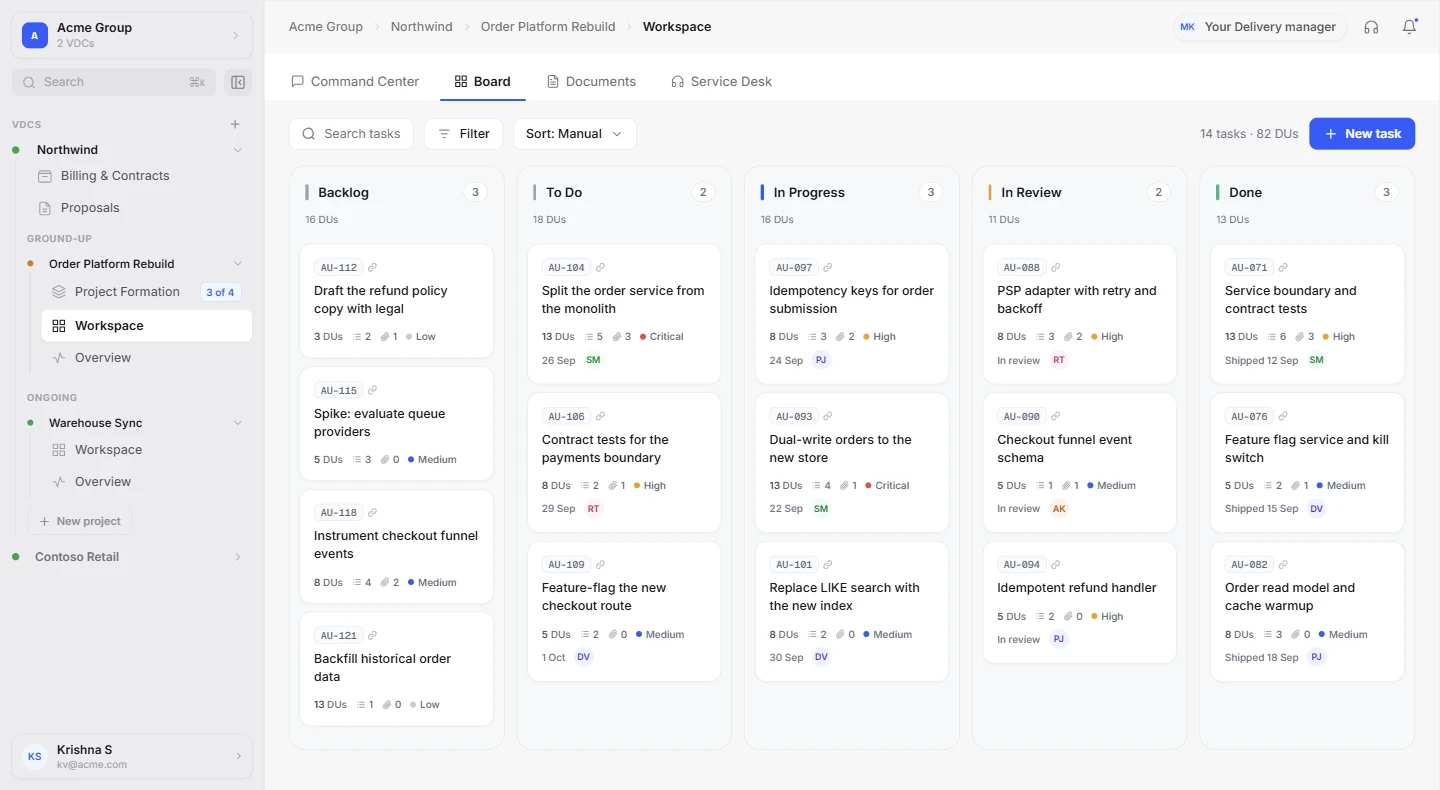Click PJ avatar on AU-097 card
Image resolution: width=1440 pixels, height=790 pixels.
pyautogui.click(x=821, y=360)
